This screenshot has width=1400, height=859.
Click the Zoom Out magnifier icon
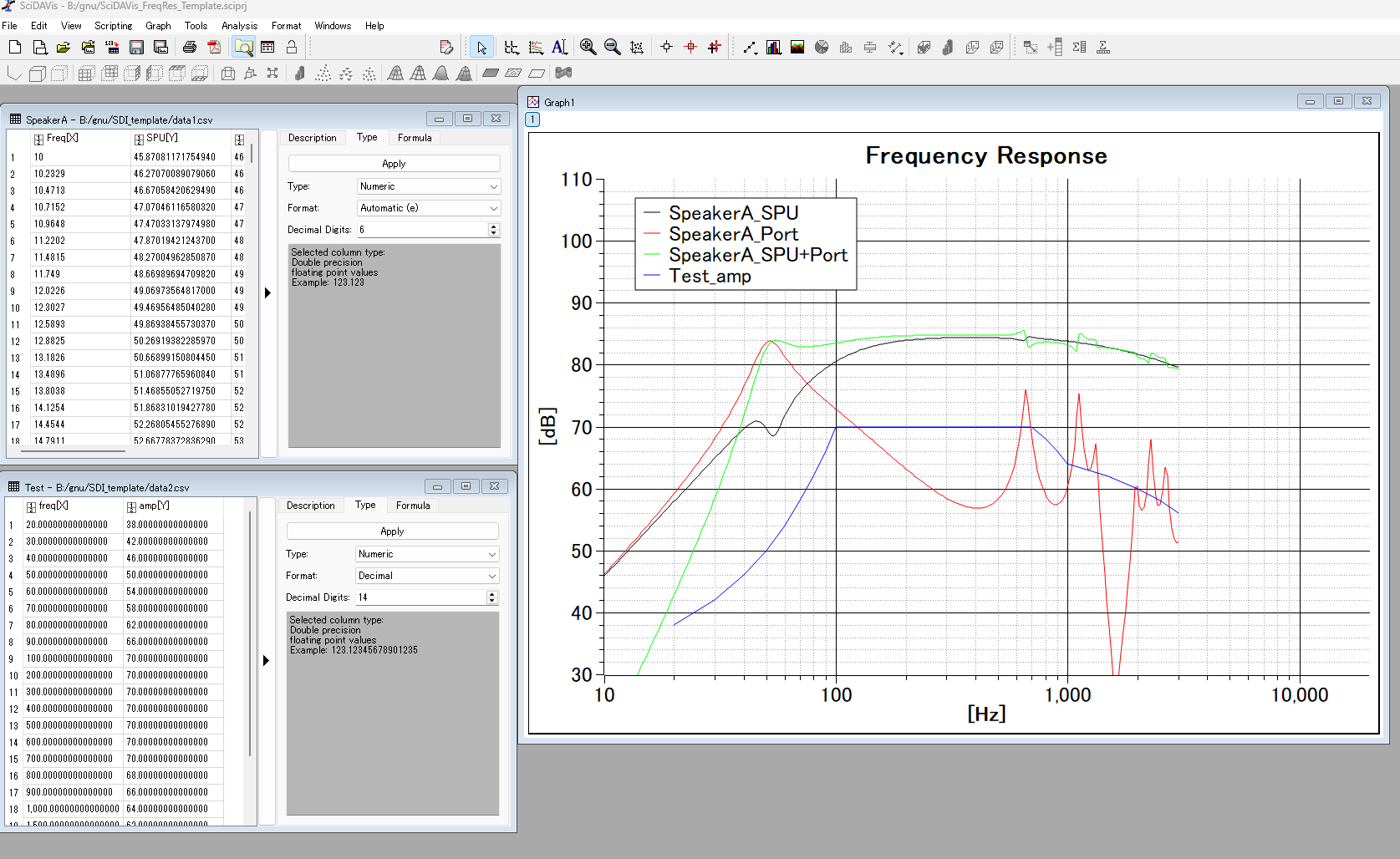(613, 48)
